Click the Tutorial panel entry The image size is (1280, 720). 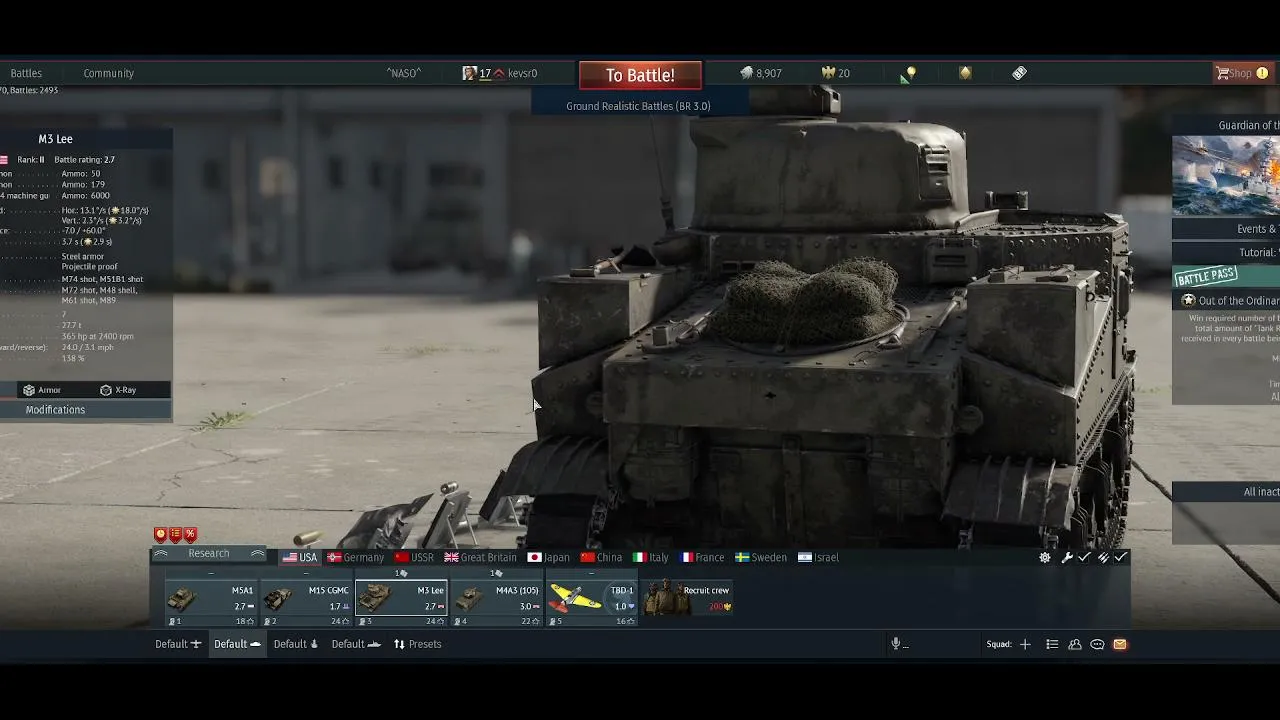coord(1226,253)
